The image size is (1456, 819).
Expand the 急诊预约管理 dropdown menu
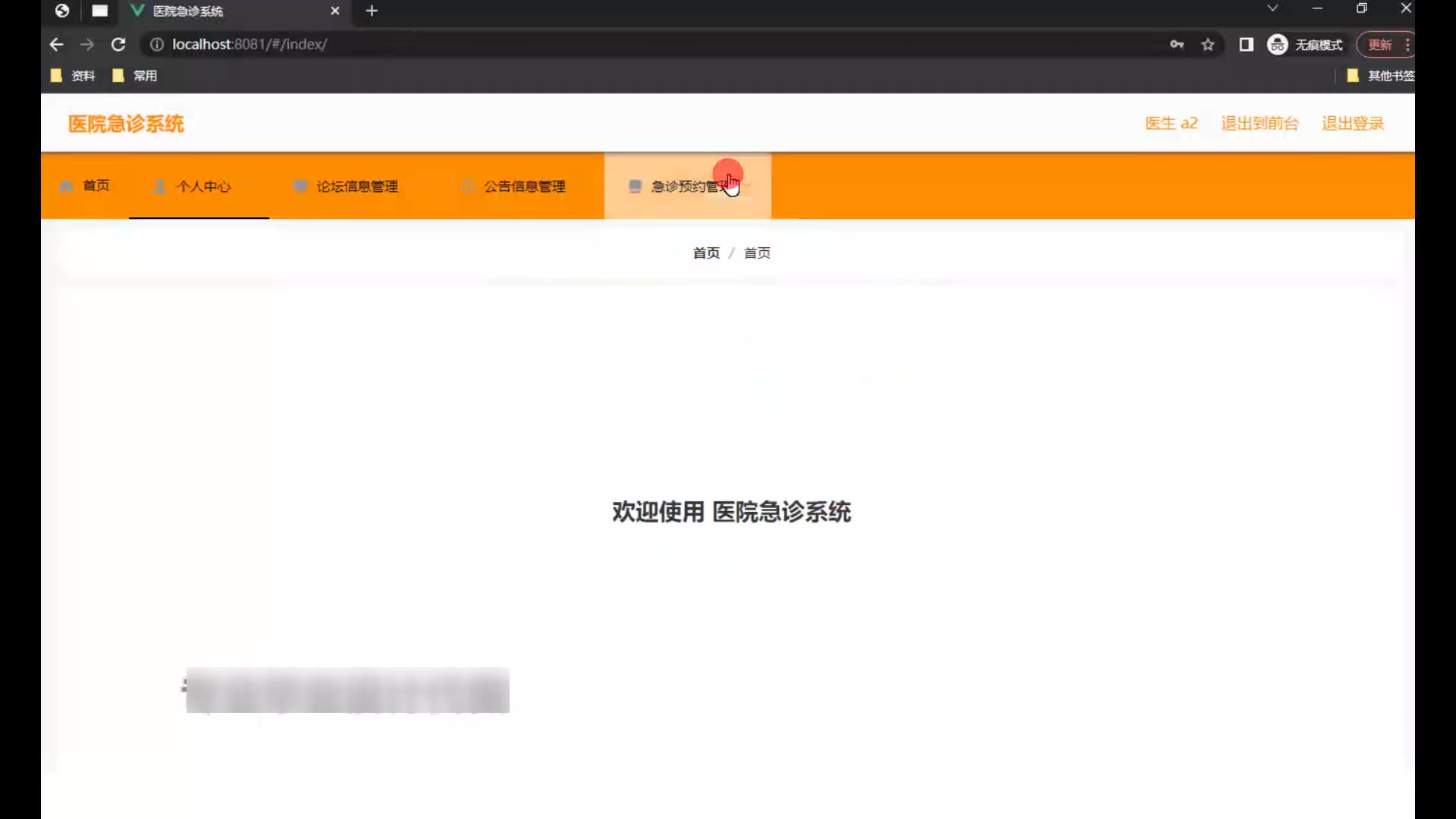748,187
